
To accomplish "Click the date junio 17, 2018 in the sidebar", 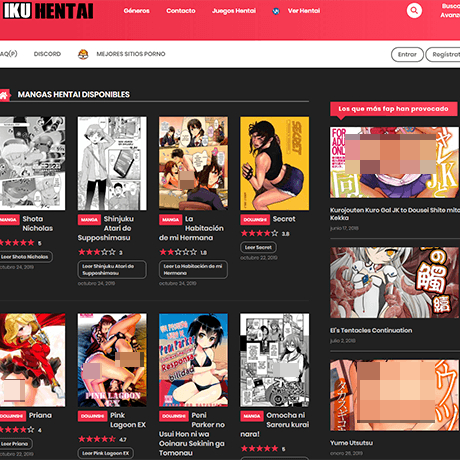I will click(344, 228).
